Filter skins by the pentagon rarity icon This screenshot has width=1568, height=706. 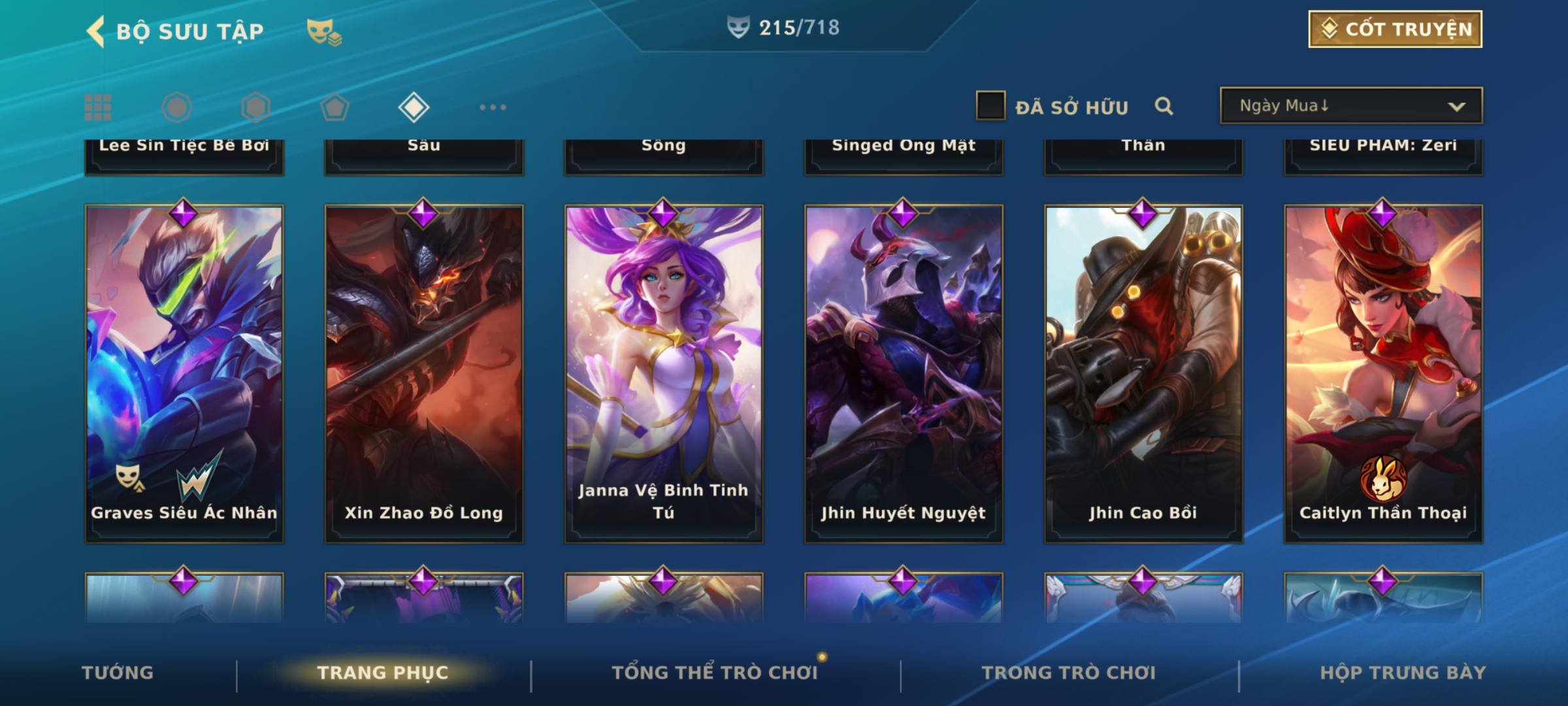pyautogui.click(x=335, y=107)
